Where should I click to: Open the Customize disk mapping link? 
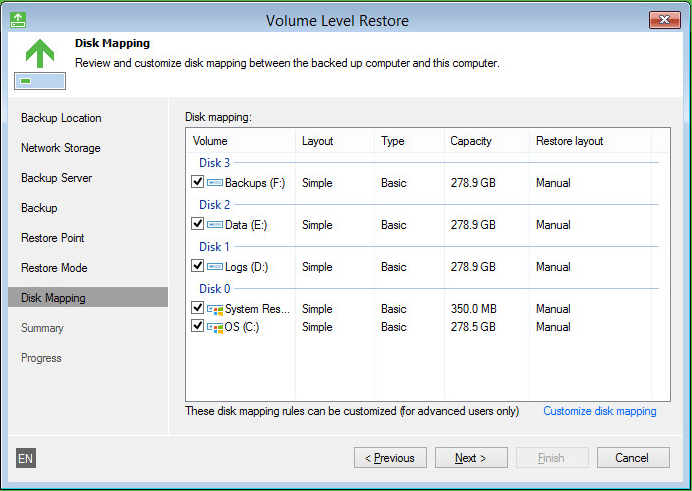point(600,411)
